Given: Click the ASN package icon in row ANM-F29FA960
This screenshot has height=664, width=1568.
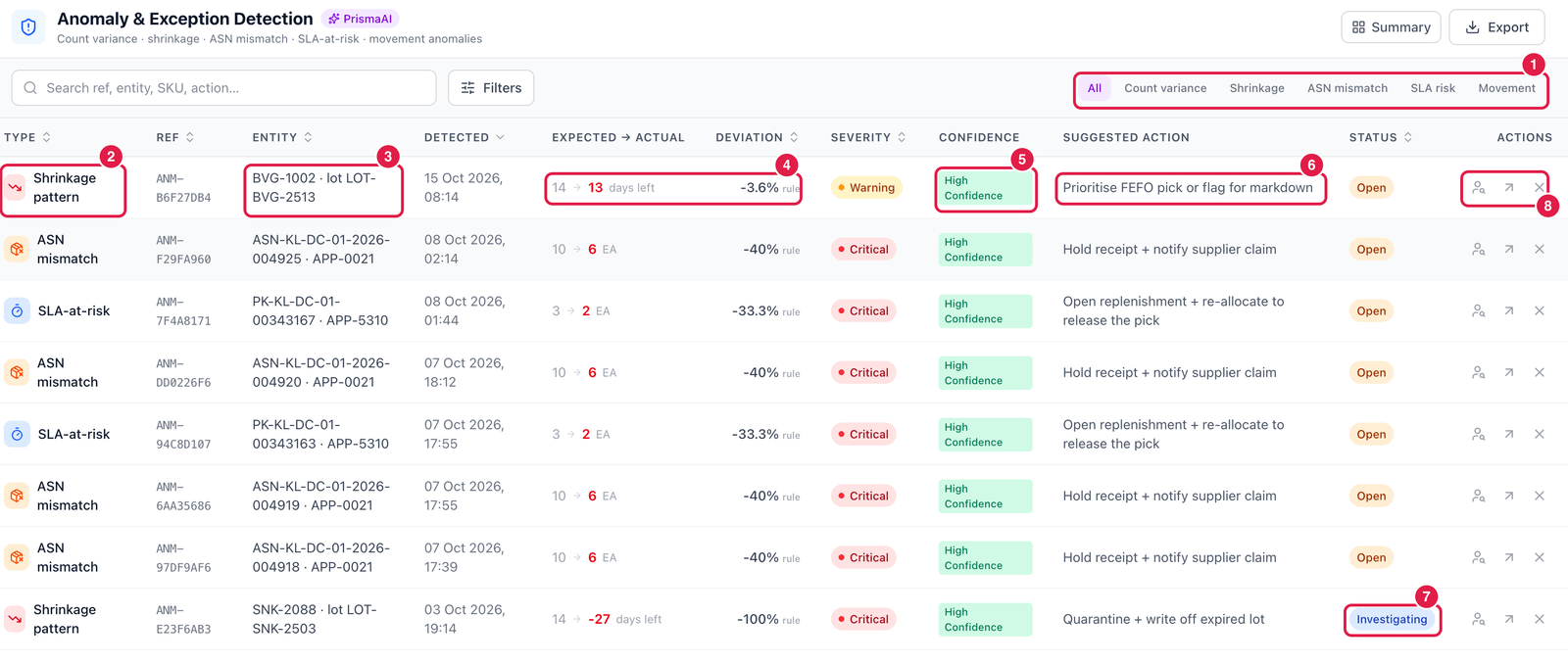Looking at the screenshot, I should click(x=17, y=250).
